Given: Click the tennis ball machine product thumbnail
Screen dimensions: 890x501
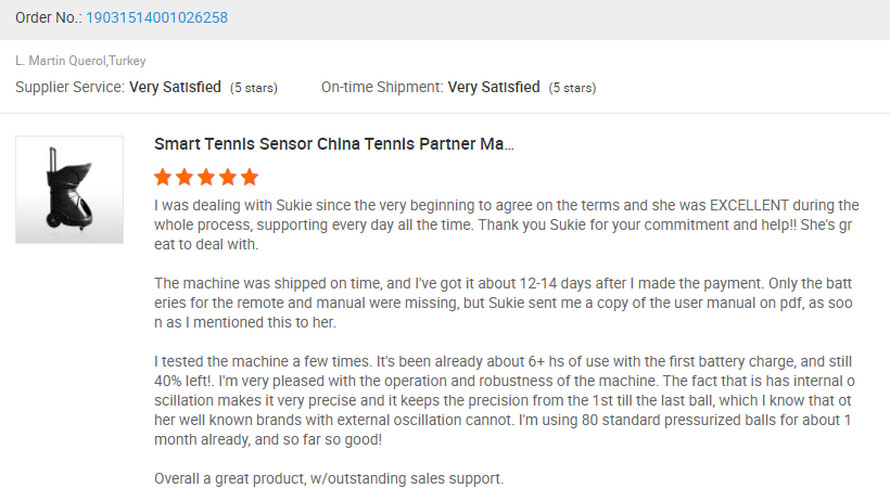Looking at the screenshot, I should click(69, 190).
